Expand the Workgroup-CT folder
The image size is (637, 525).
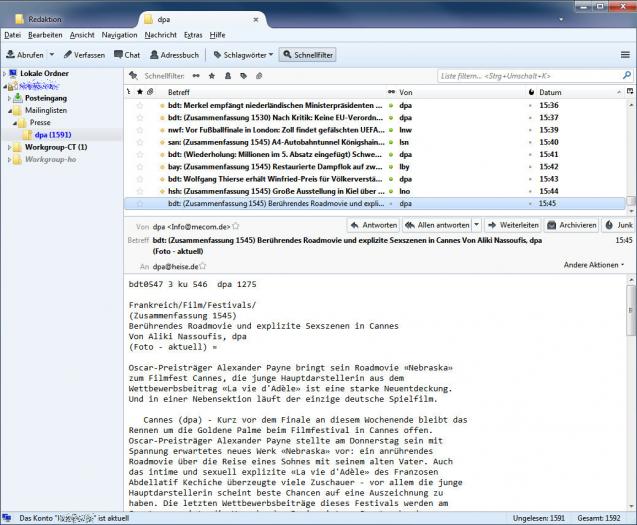click(x=9, y=147)
